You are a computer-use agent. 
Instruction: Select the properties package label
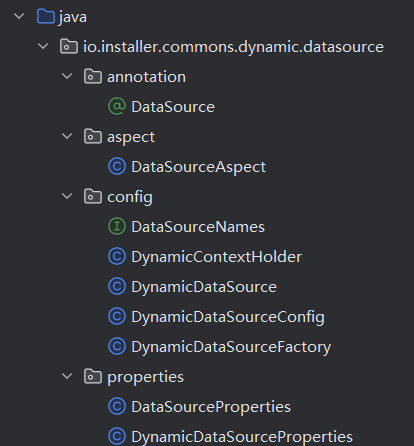[x=145, y=378]
